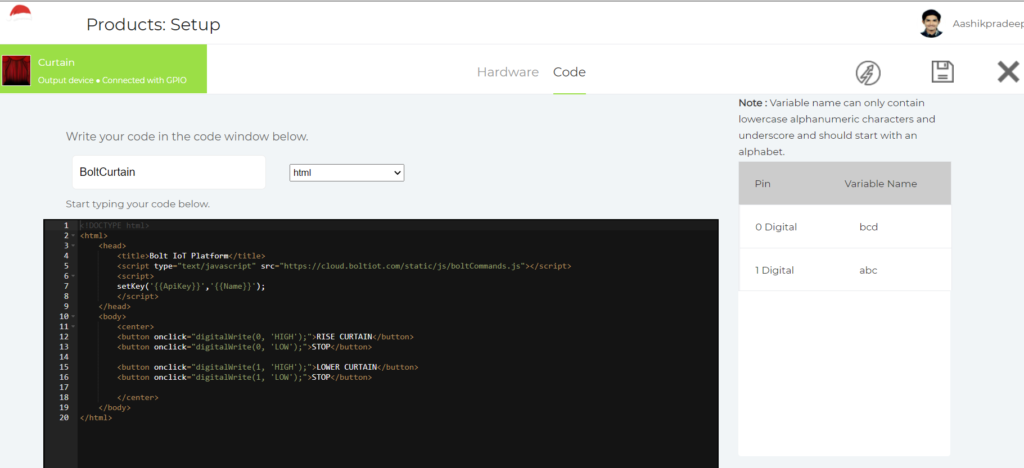This screenshot has height=468, width=1024.
Task: Save the product configuration with floppy icon
Action: [941, 72]
